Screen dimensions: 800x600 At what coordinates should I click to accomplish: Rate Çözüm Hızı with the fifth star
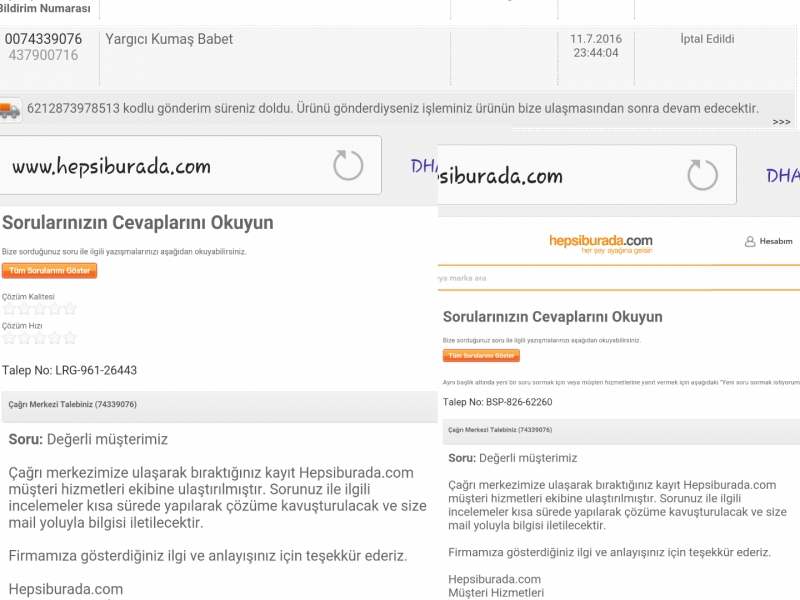(69, 338)
